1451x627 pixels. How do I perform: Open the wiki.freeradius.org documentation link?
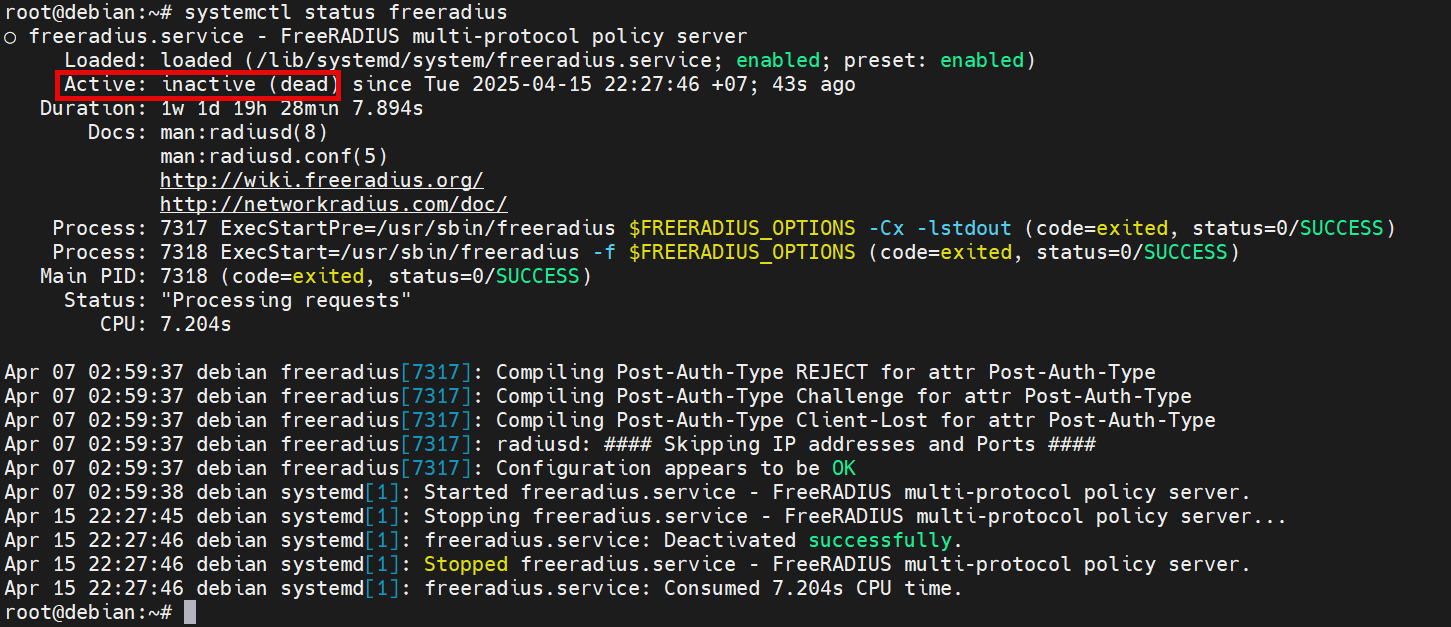pyautogui.click(x=322, y=181)
